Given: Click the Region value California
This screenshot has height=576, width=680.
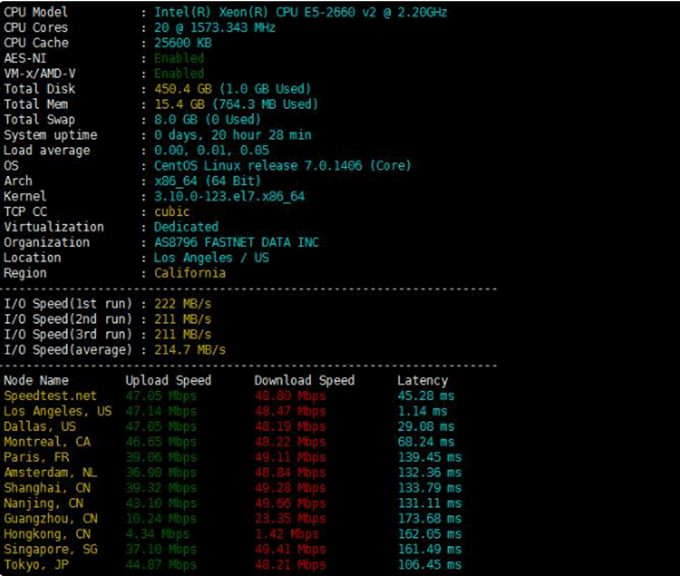Looking at the screenshot, I should point(189,273).
